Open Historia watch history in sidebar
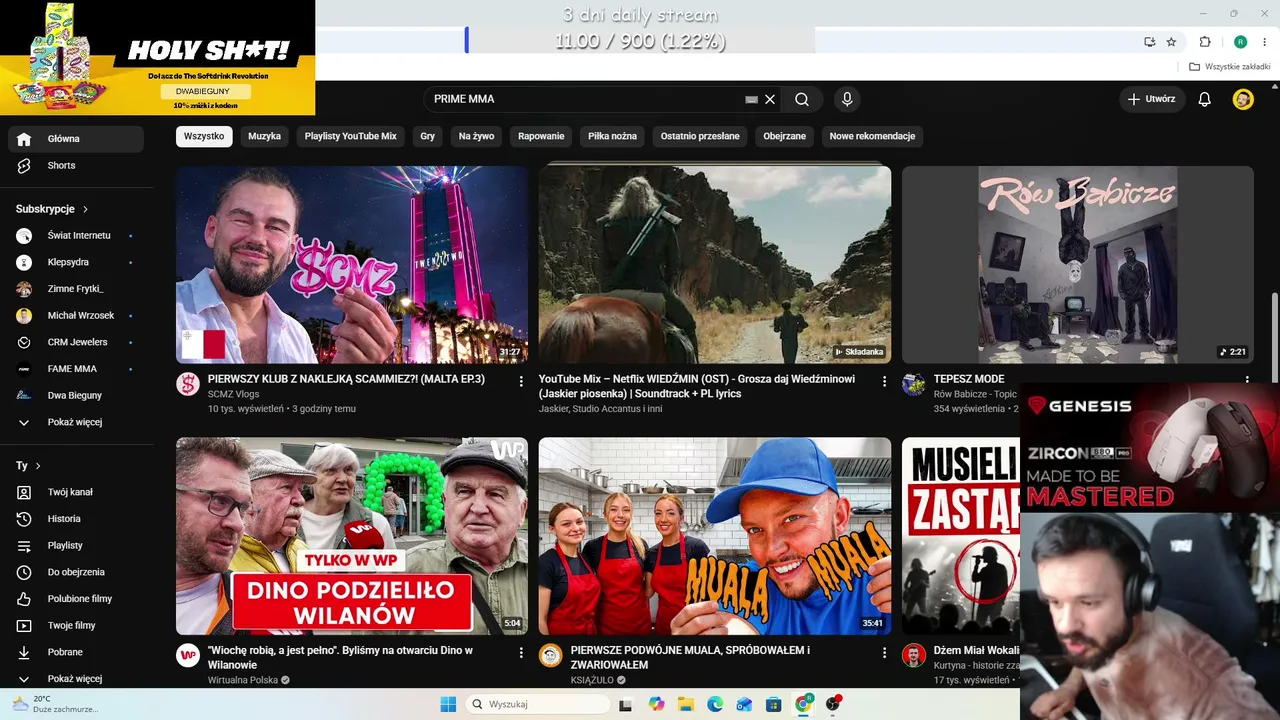 (76, 519)
